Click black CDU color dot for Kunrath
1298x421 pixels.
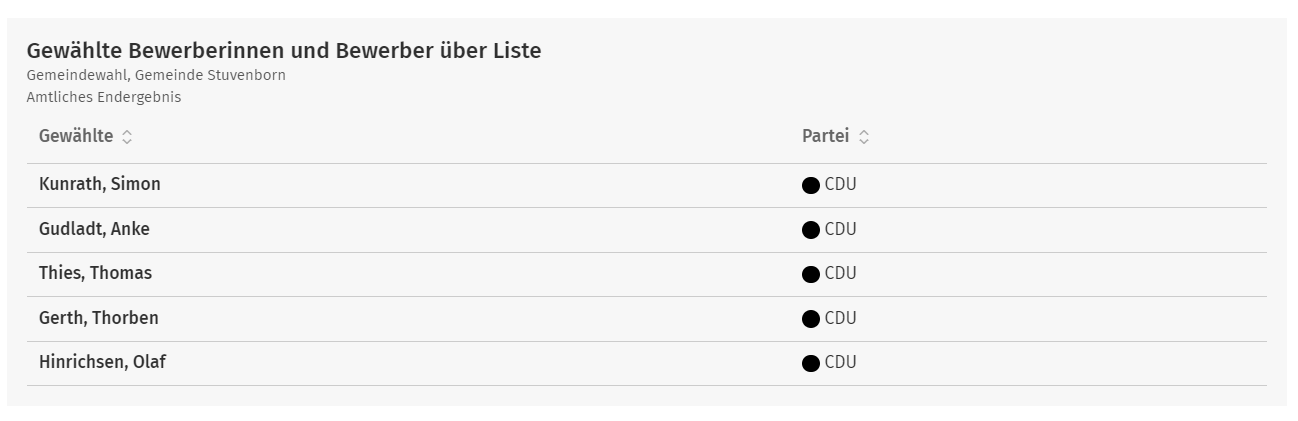pyautogui.click(x=811, y=186)
